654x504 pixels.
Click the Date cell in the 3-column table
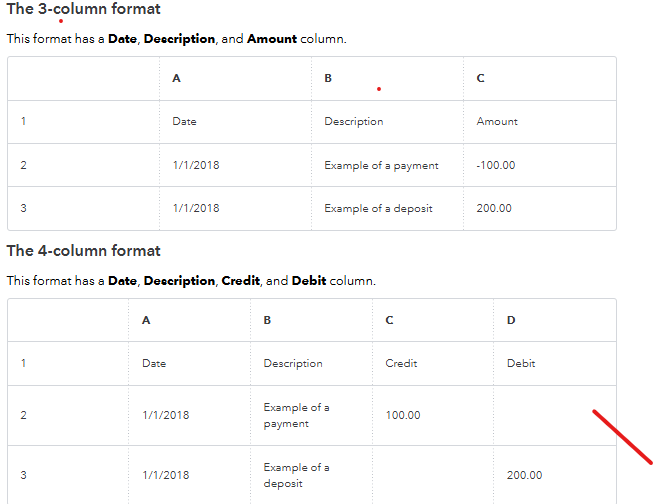(x=184, y=122)
